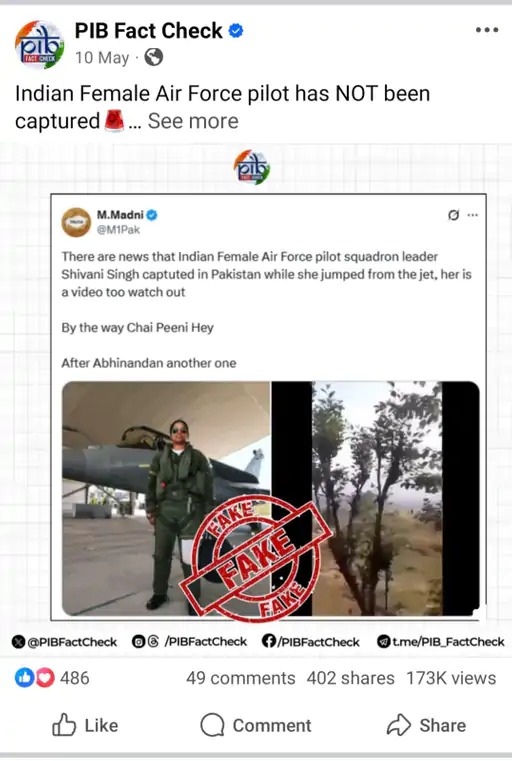The image size is (512, 761).
Task: Open PIB Fact Check page name
Action: point(149,31)
